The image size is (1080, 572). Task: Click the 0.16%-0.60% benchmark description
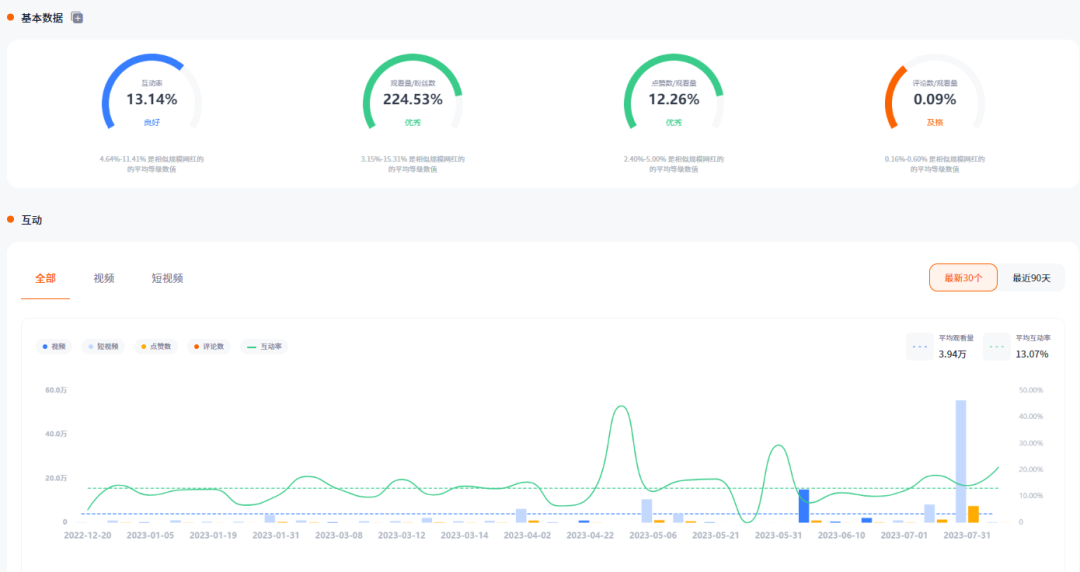pos(935,164)
